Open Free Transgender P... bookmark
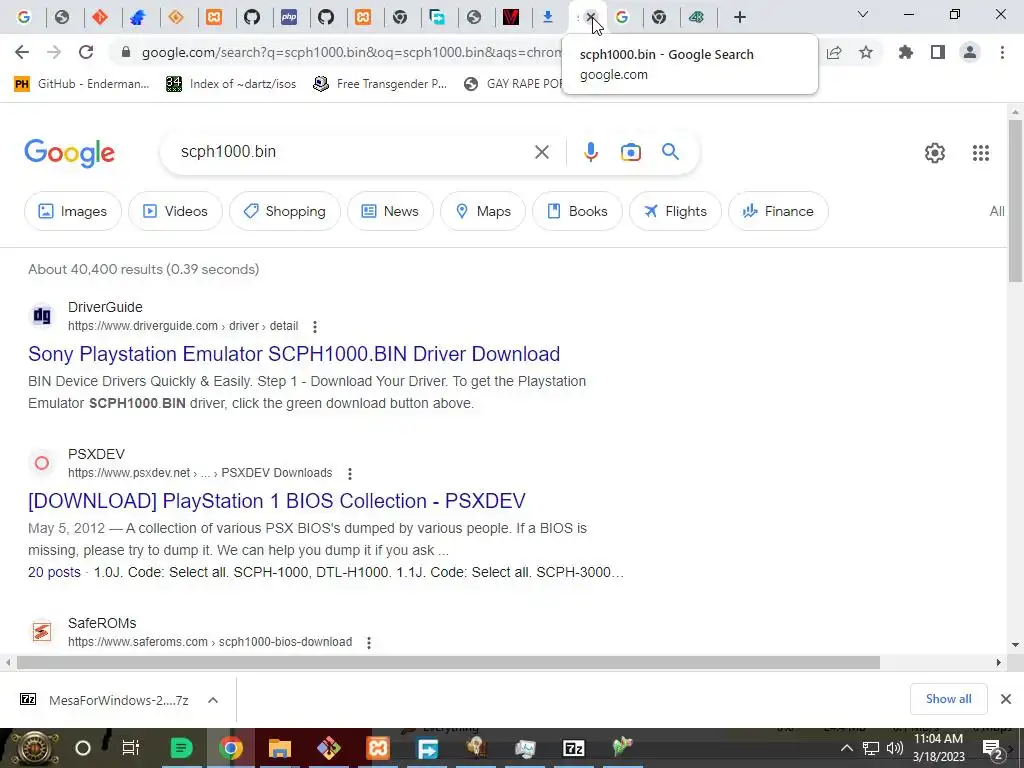Screen dimensions: 1024x768 pyautogui.click(x=380, y=84)
